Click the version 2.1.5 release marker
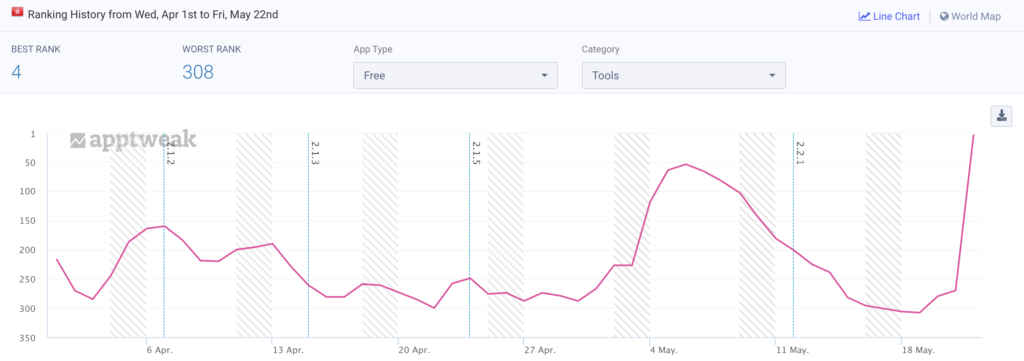 [x=475, y=152]
